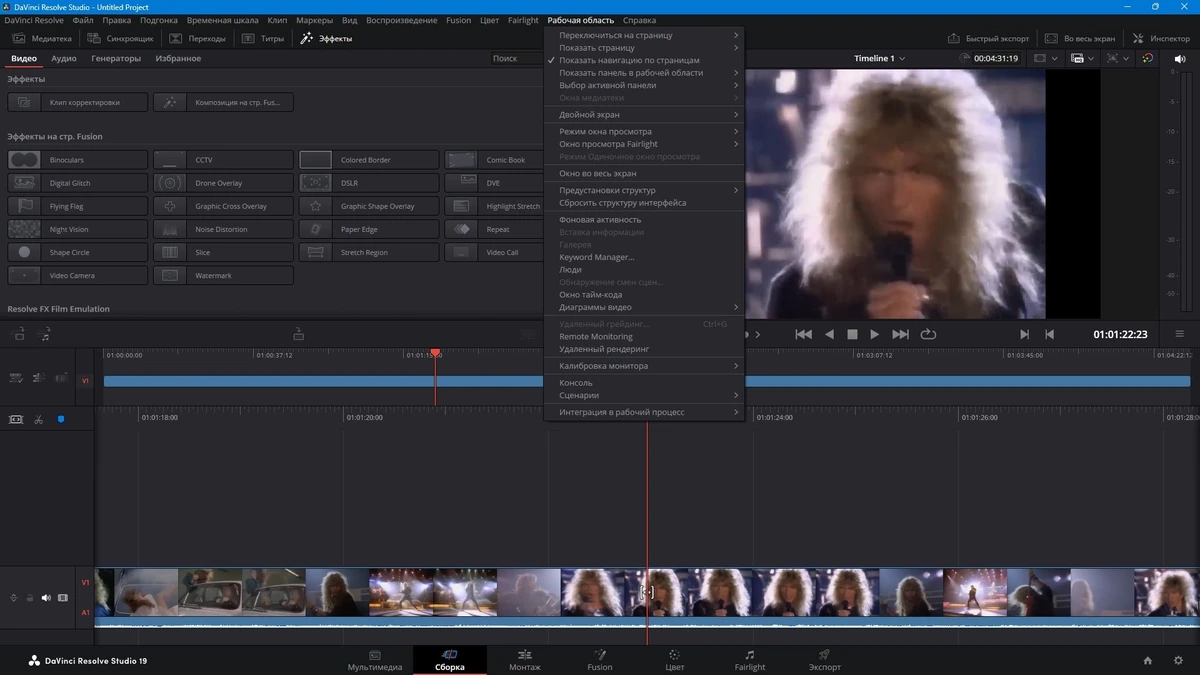Open Консоль from the menu
This screenshot has height=675, width=1200.
coord(643,383)
